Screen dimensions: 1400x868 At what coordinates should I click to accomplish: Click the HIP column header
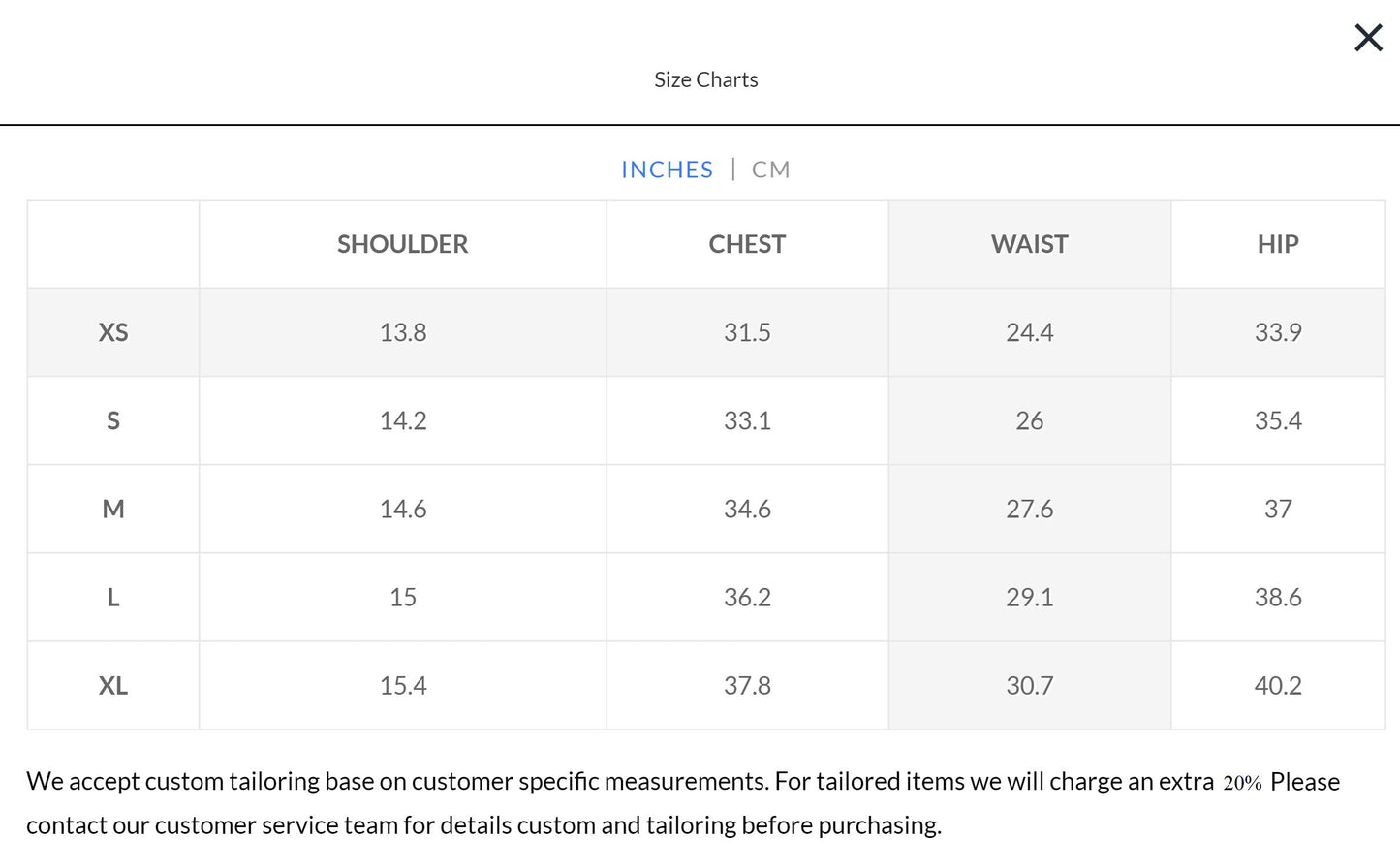point(1277,244)
